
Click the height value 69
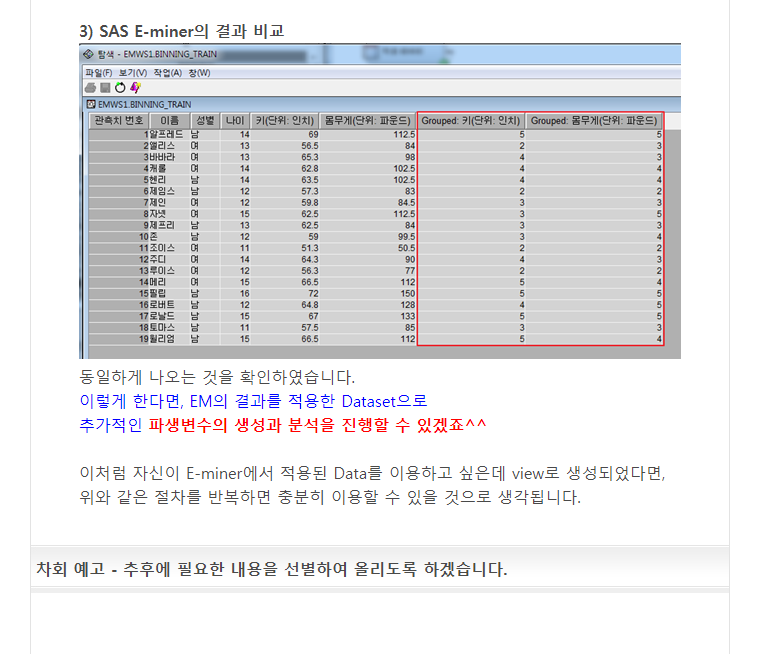click(x=313, y=134)
